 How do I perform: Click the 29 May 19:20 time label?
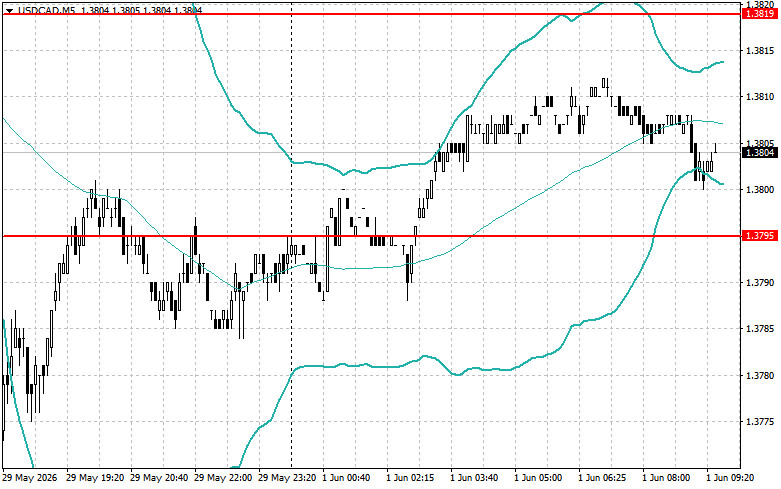coord(95,478)
